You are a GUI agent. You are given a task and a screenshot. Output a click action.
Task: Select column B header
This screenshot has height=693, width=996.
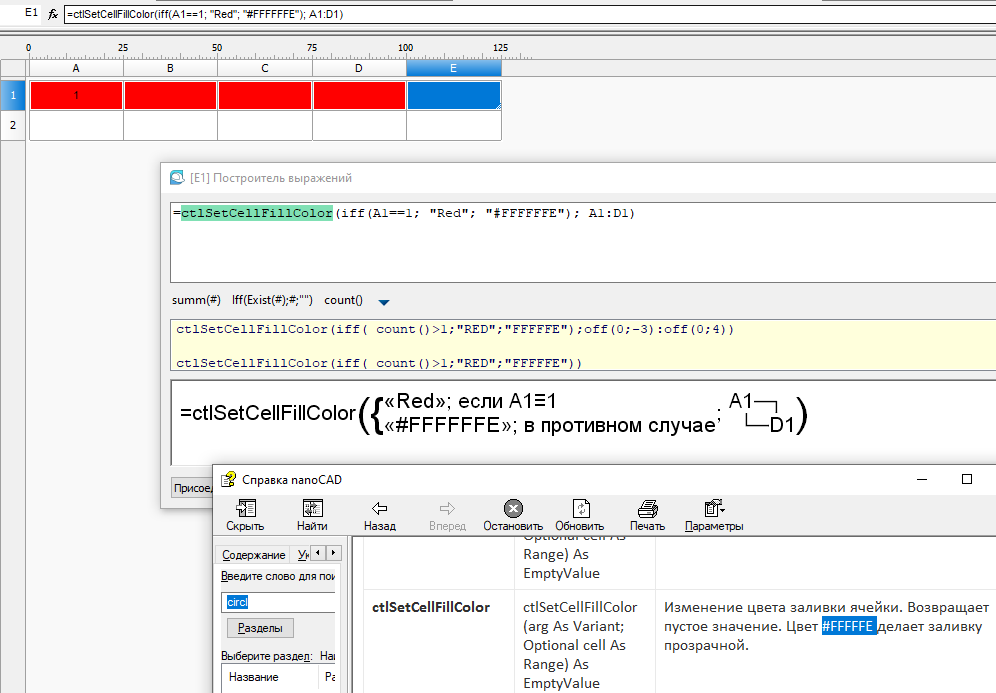170,68
